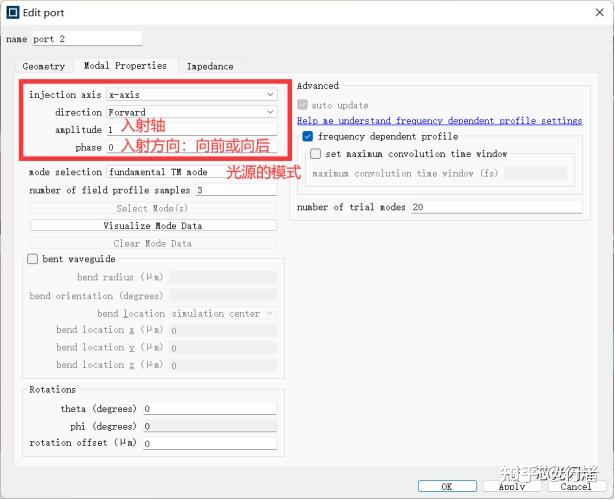Open the mode selection dropdown
This screenshot has width=615, height=500.
[x=192, y=172]
